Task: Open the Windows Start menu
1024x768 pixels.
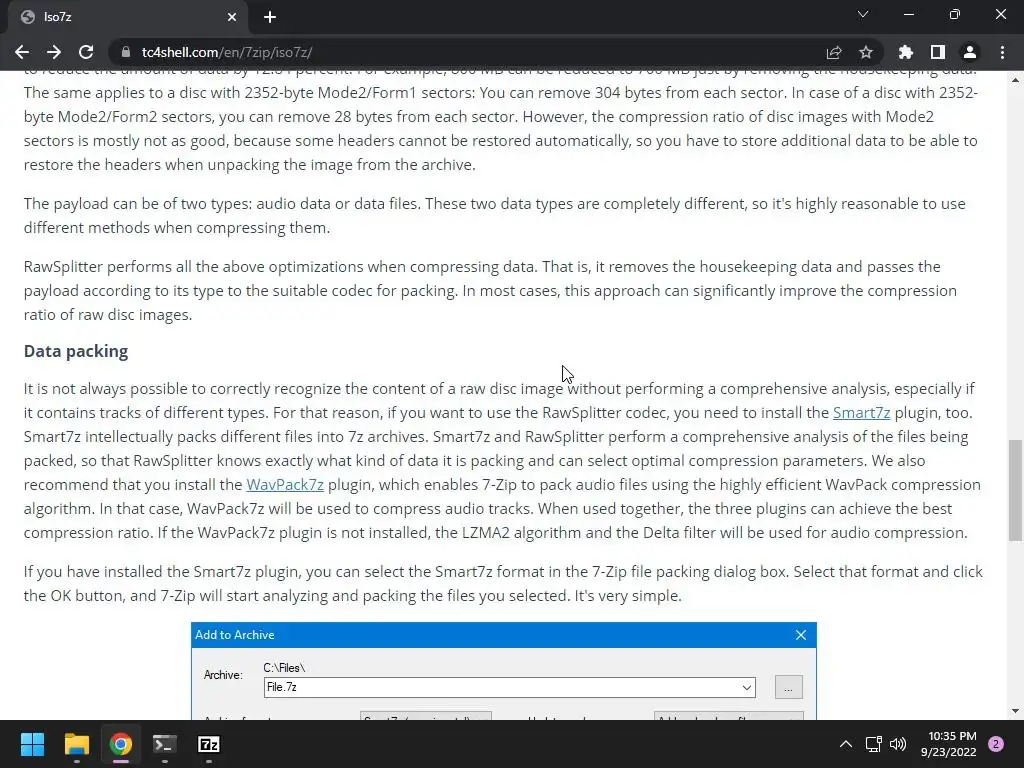Action: tap(32, 744)
